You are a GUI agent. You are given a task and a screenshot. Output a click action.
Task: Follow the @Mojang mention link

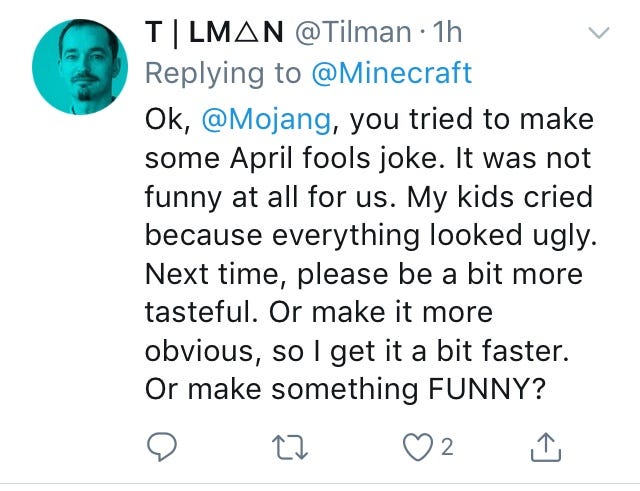pyautogui.click(x=267, y=120)
